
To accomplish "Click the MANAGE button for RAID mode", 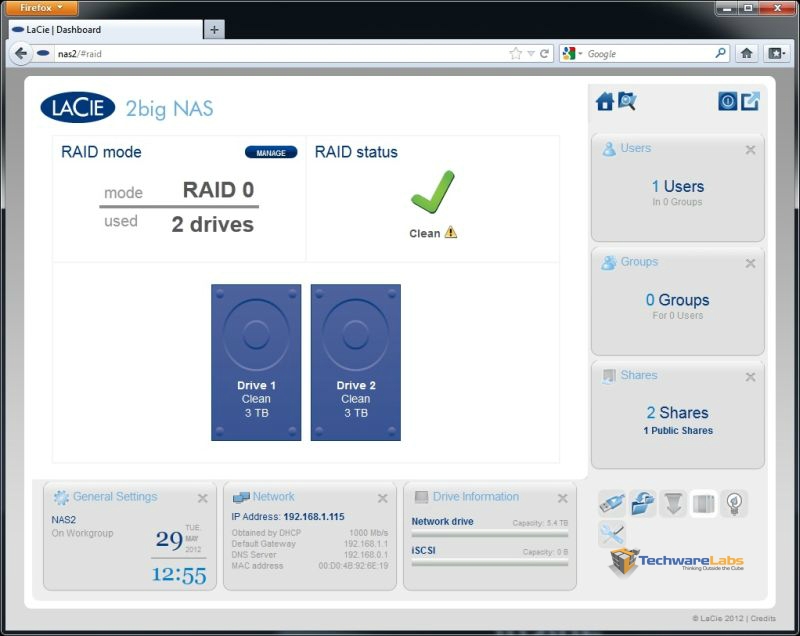I will click(x=271, y=153).
